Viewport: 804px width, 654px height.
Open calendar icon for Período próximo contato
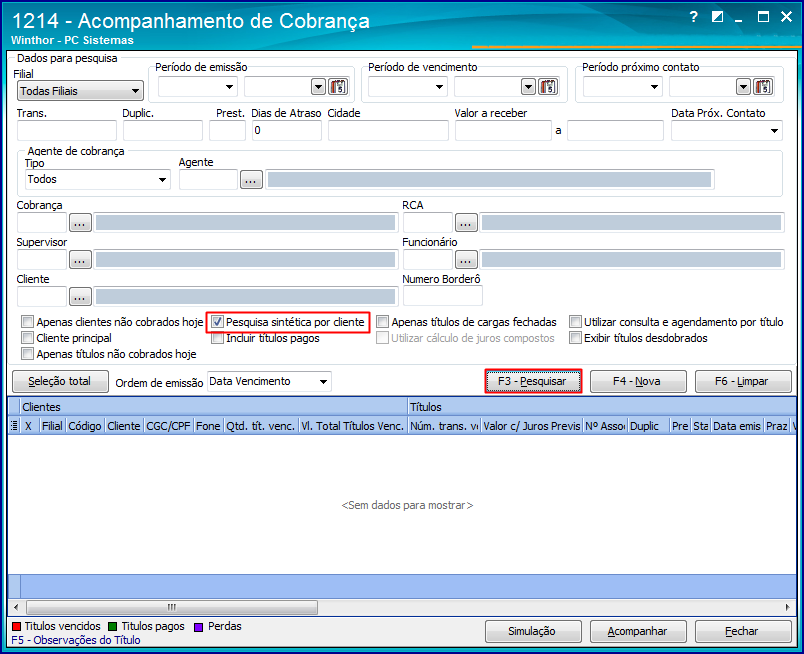[763, 87]
